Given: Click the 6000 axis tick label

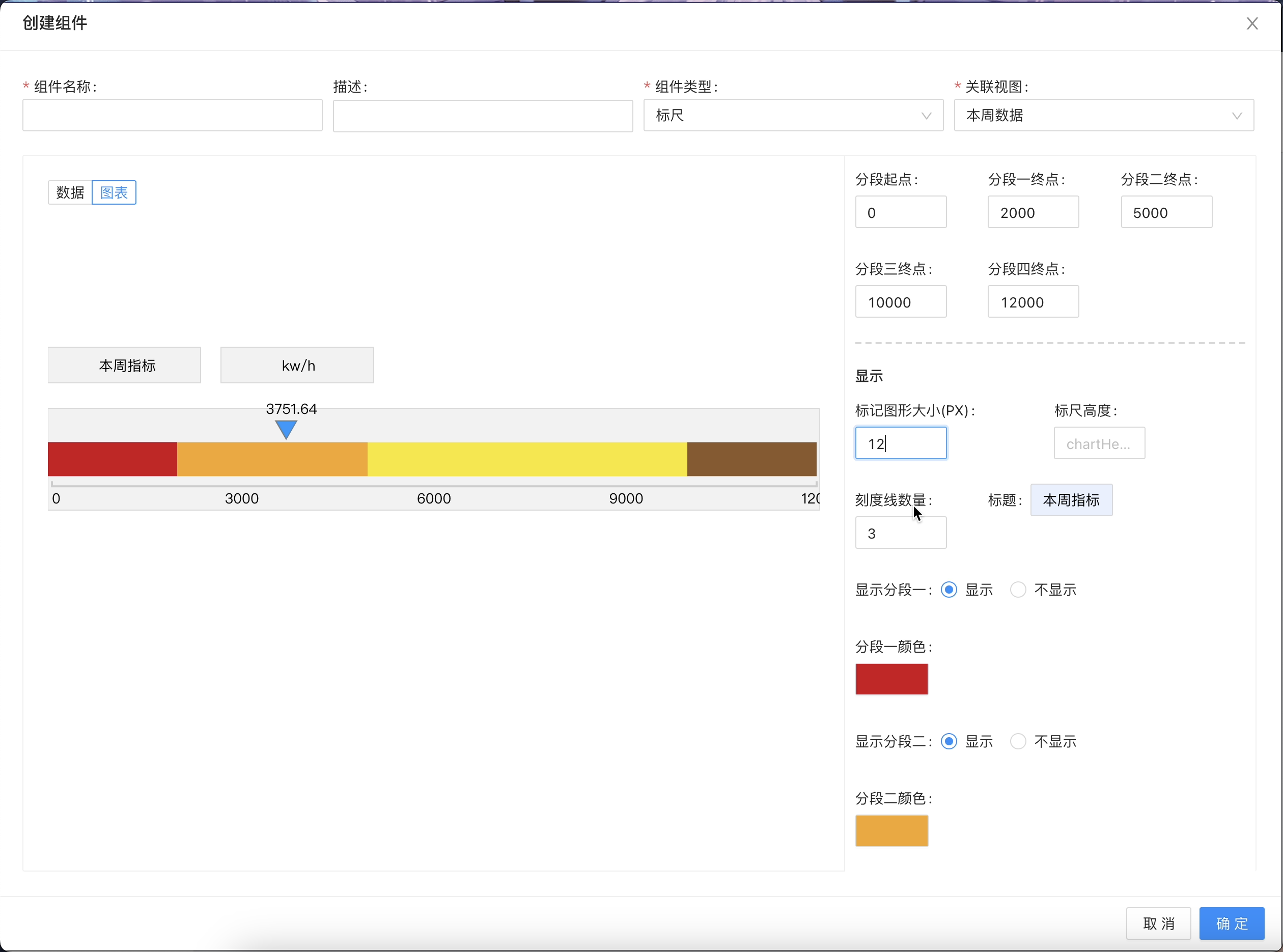Looking at the screenshot, I should [434, 499].
